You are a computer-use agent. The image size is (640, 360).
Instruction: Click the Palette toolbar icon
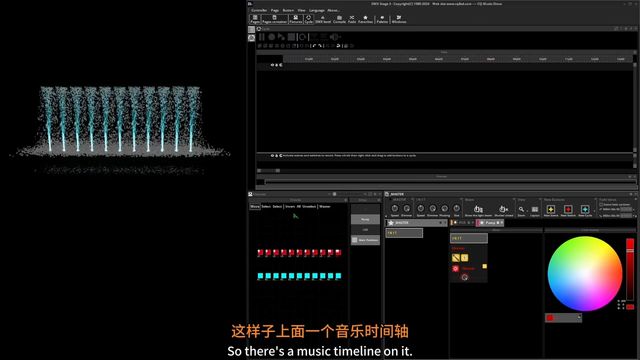[x=382, y=19]
